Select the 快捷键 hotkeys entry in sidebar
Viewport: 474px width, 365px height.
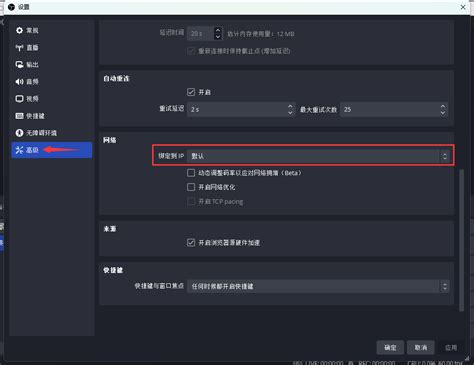(x=52, y=116)
